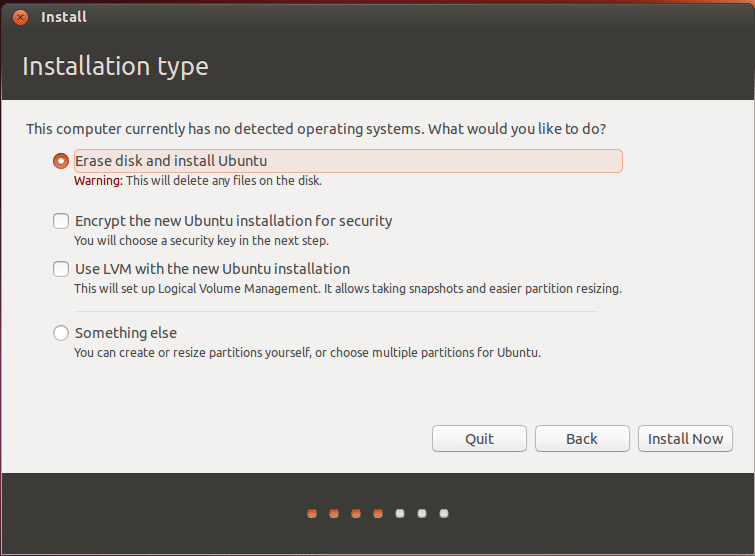The height and width of the screenshot is (556, 755).
Task: Click the Use LVM with the new Ubuntu label
Action: click(212, 269)
